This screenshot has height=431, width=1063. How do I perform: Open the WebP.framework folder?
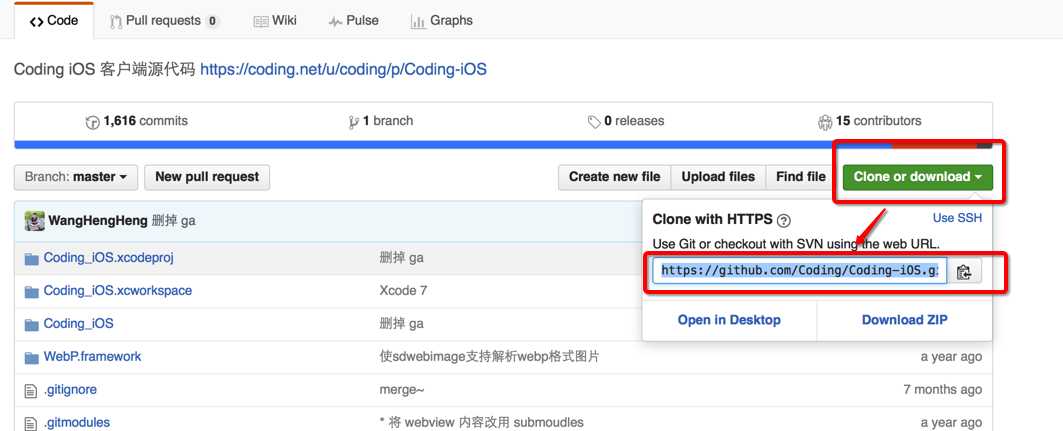[x=92, y=356]
